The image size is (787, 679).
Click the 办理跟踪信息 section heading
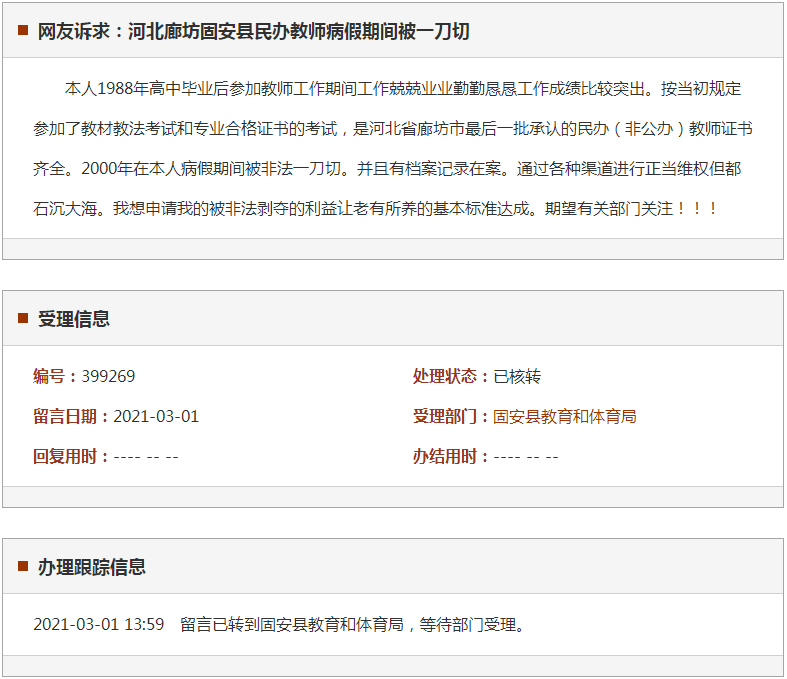point(92,567)
